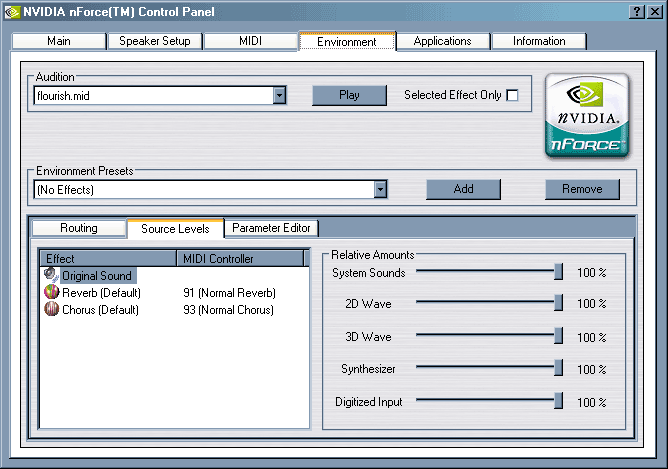
Task: Click the System Sounds 100 % value
Action: pyautogui.click(x=592, y=273)
